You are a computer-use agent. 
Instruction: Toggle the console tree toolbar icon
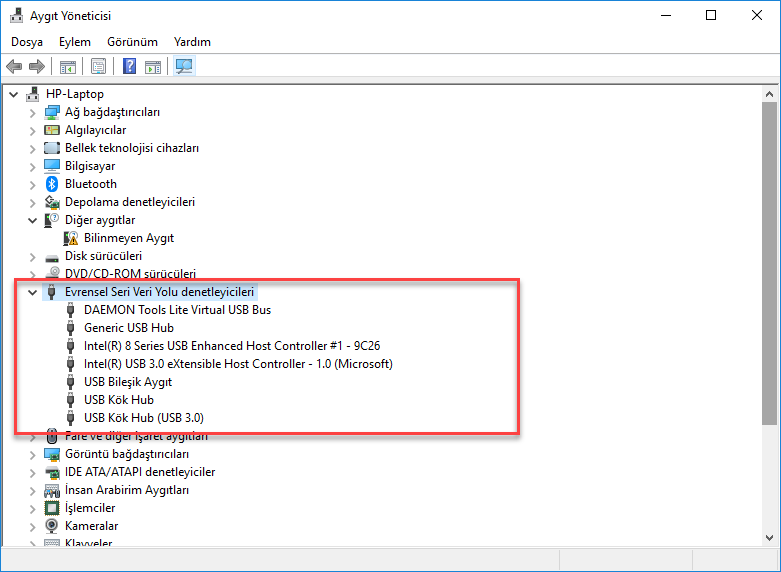pyautogui.click(x=68, y=66)
